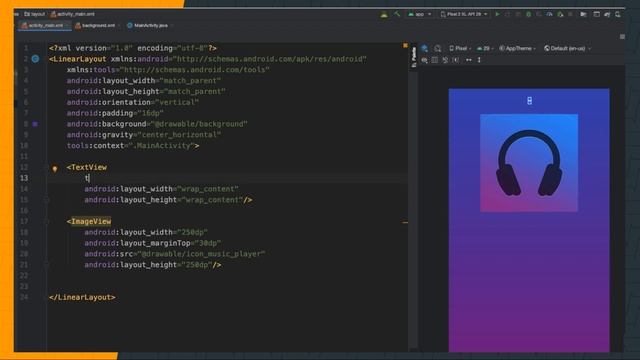Viewport: 640px width, 360px height.
Task: Click the Attach Debugger to Android Process icon
Action: coord(560,14)
